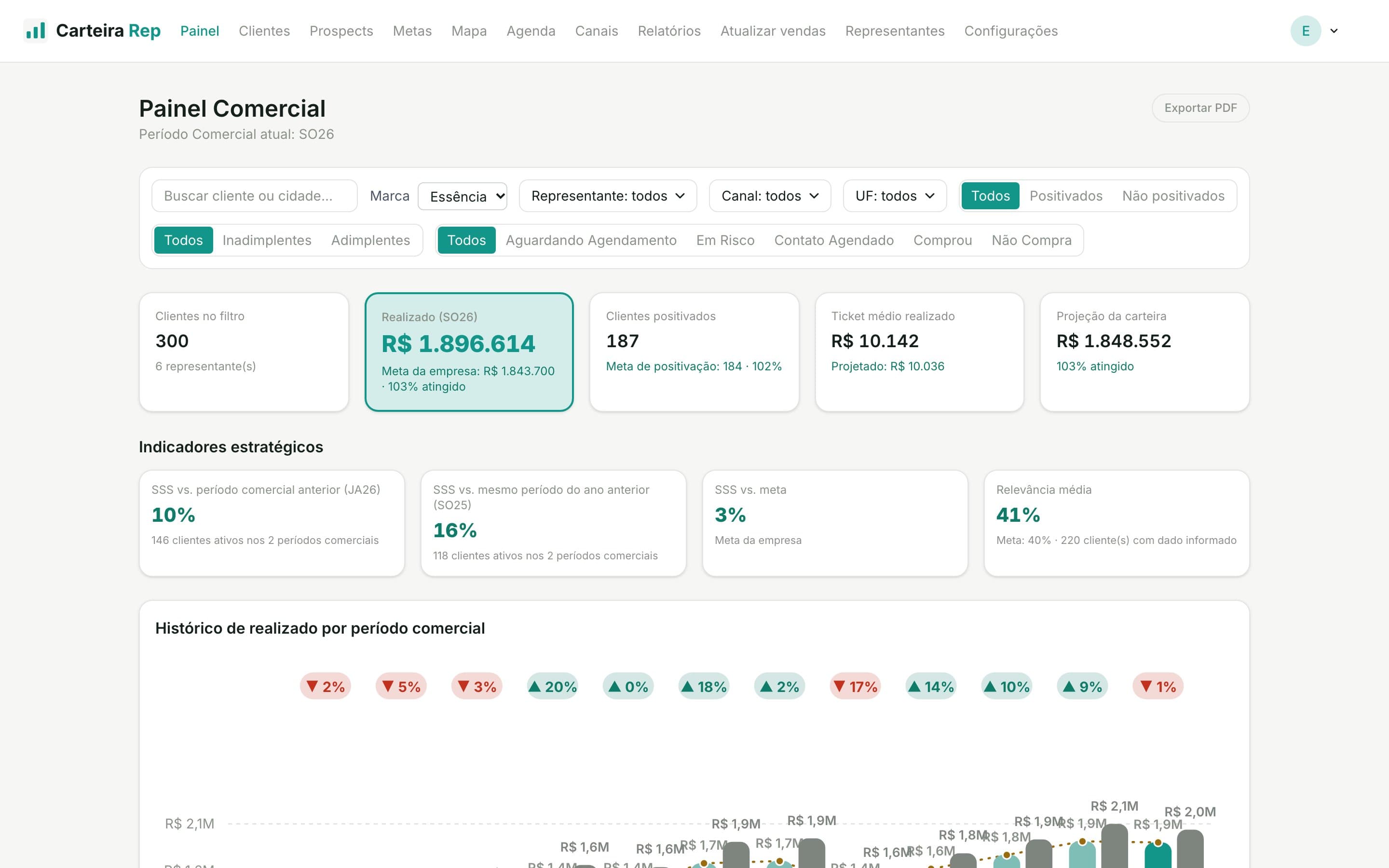Click the ▲ 0% variation badge
The width and height of the screenshot is (1389, 868).
(628, 686)
